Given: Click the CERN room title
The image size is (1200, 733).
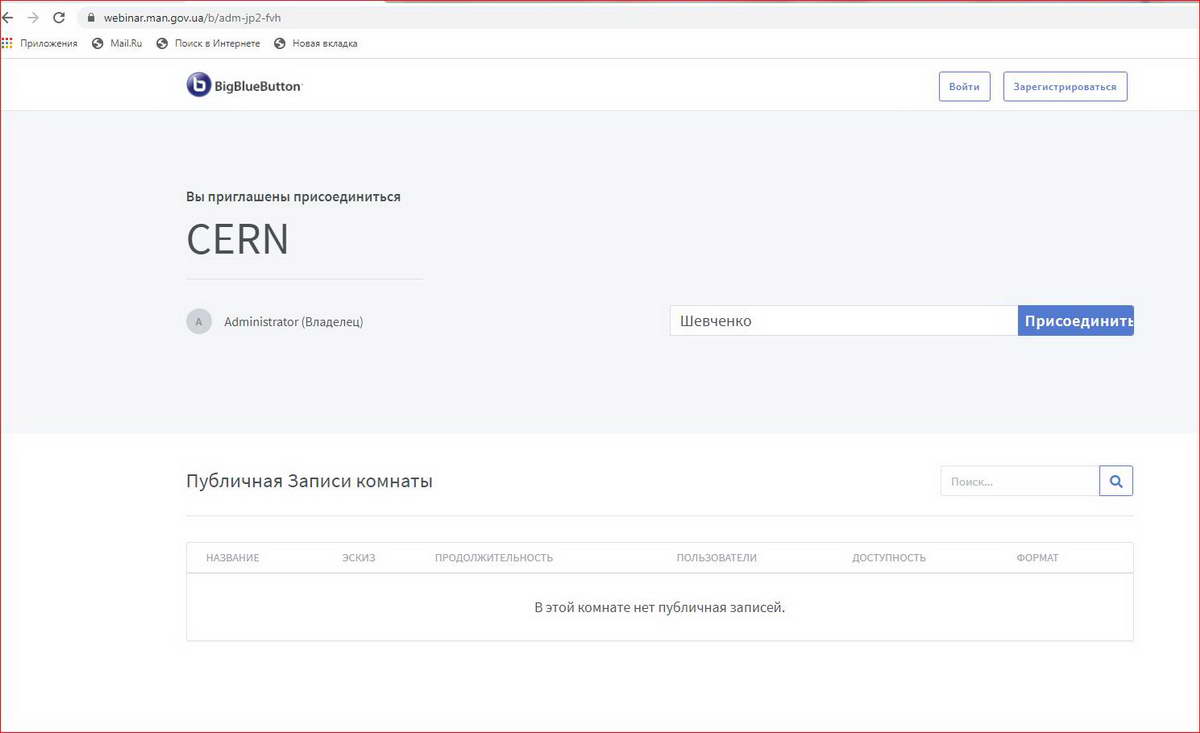Looking at the screenshot, I should click(x=237, y=240).
